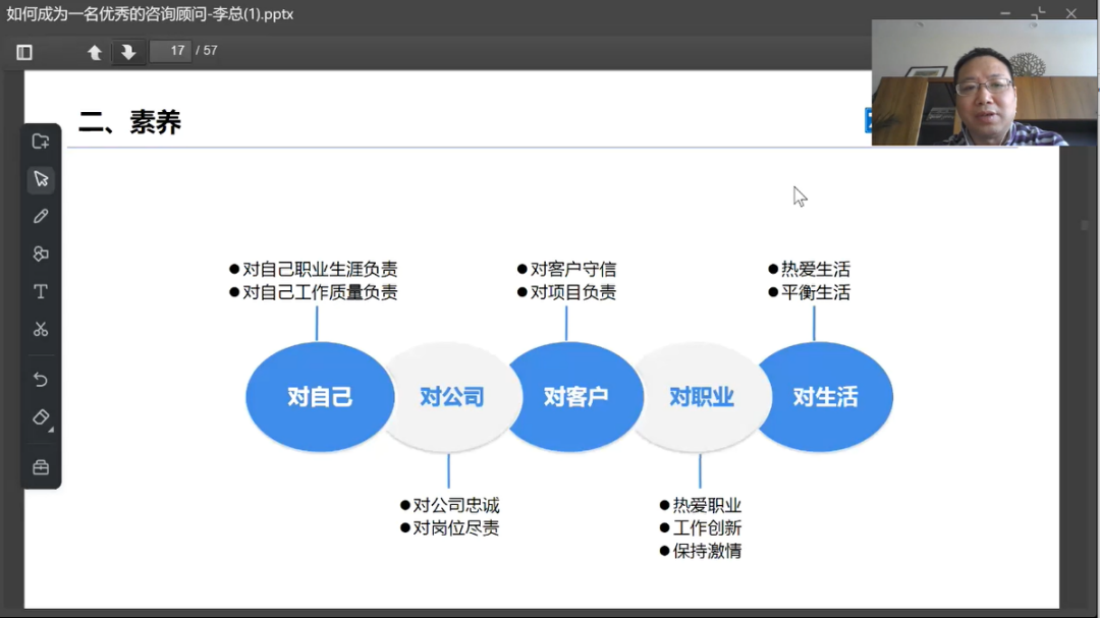Select the eraser tool
1100x618 pixels.
41,417
